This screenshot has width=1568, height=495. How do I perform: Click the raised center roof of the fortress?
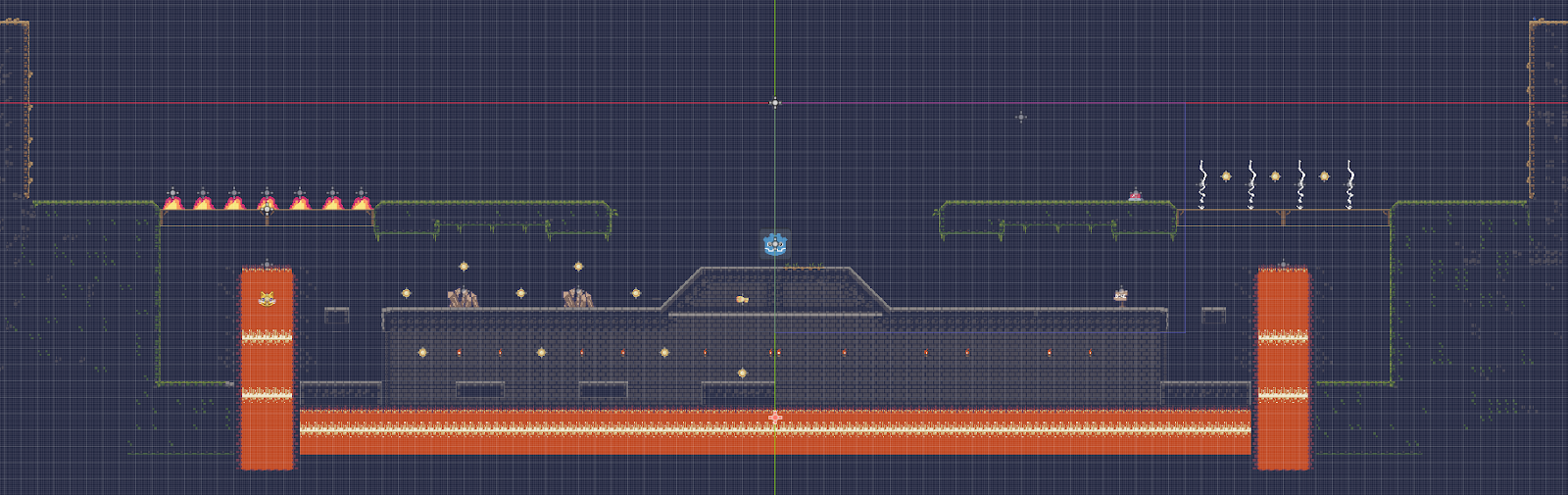click(x=775, y=290)
